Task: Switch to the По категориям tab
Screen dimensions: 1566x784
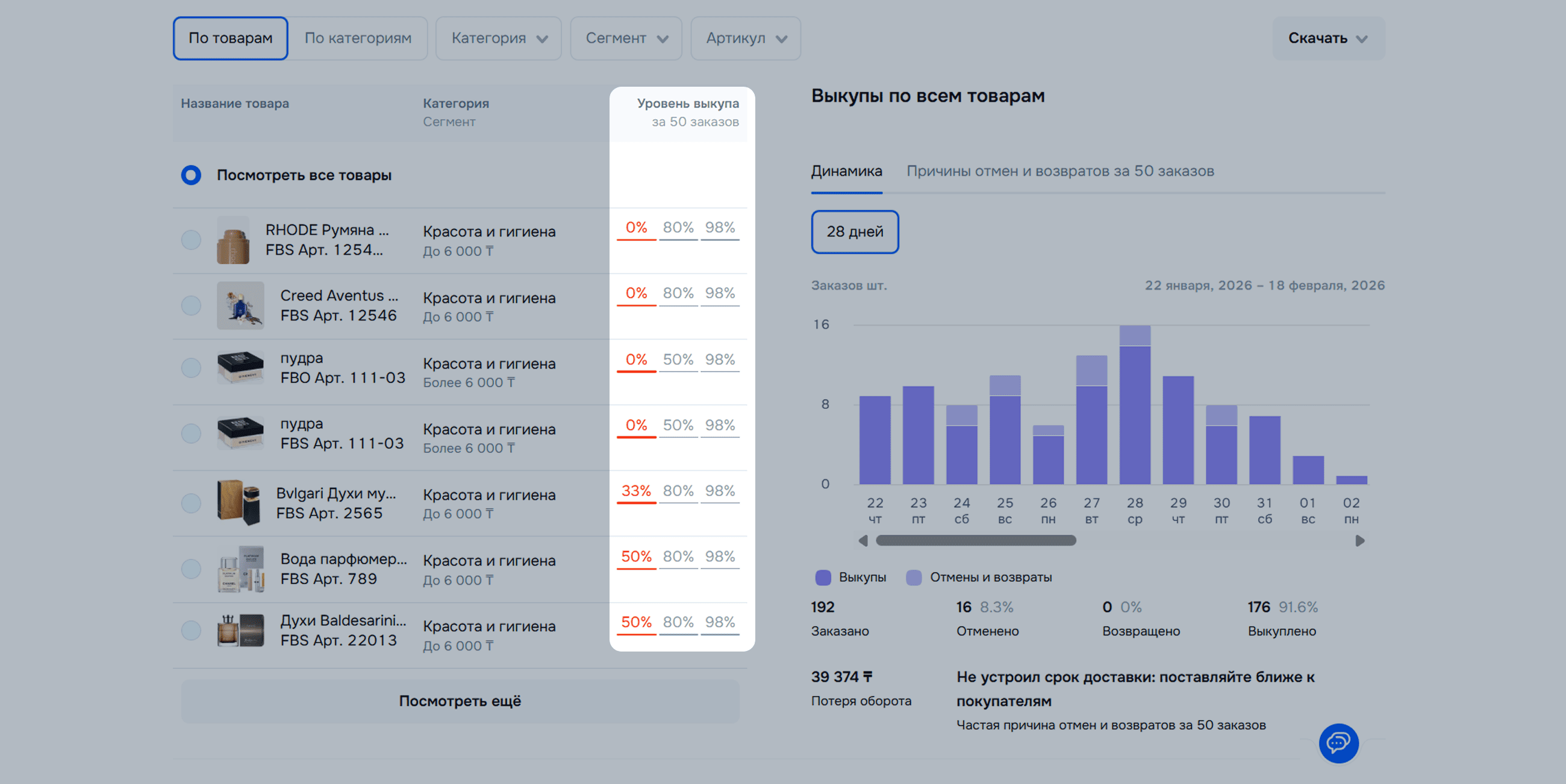Action: click(357, 39)
